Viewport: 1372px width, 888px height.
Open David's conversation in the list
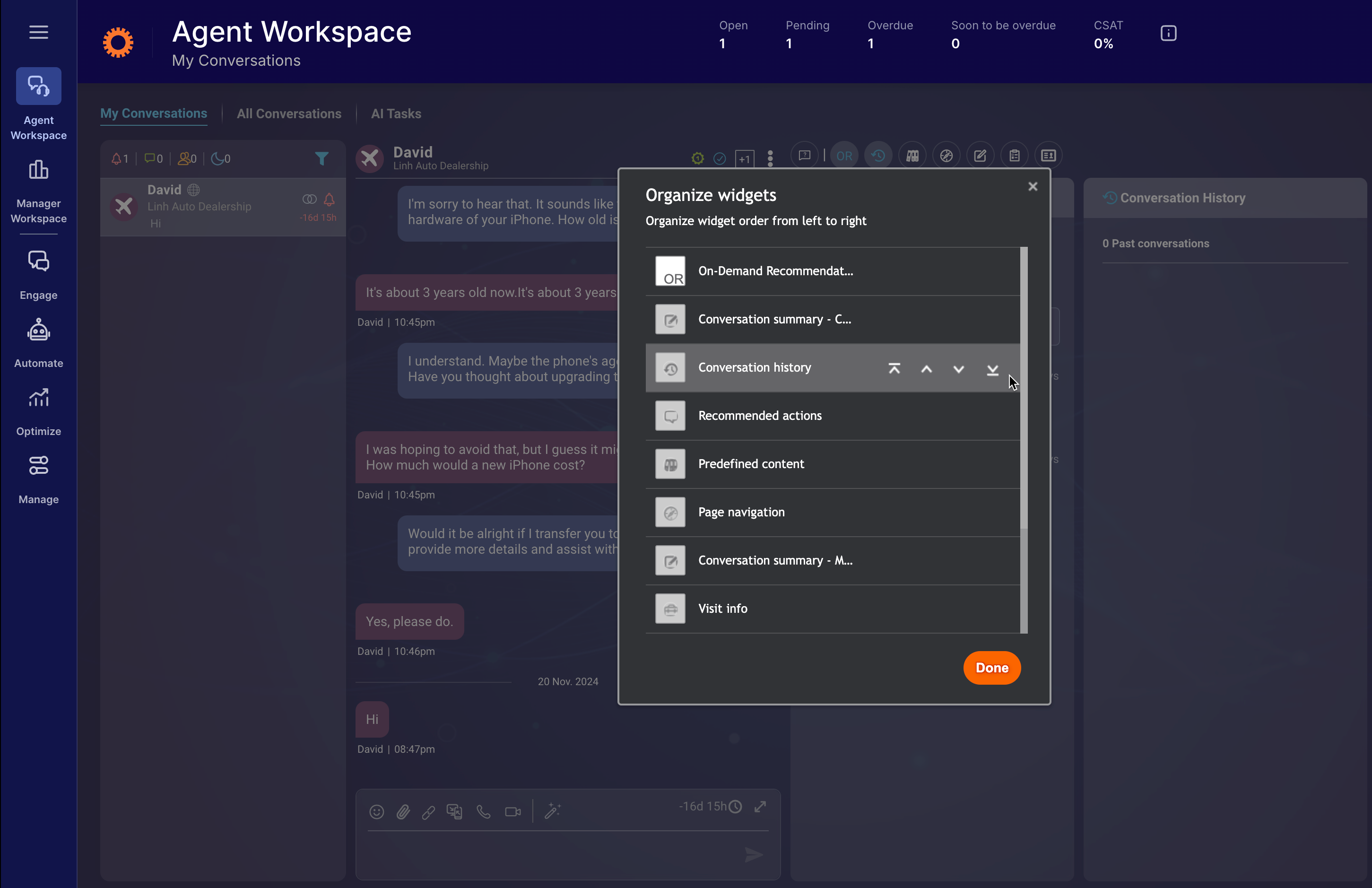(223, 207)
